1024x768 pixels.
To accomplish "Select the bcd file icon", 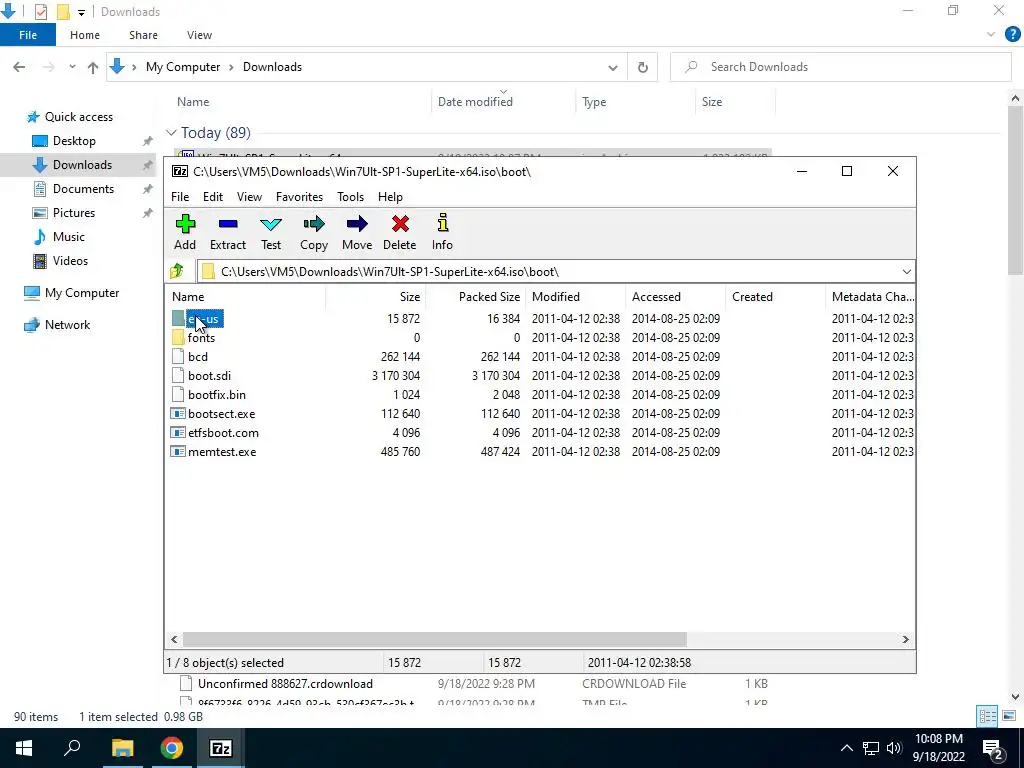I will [178, 357].
